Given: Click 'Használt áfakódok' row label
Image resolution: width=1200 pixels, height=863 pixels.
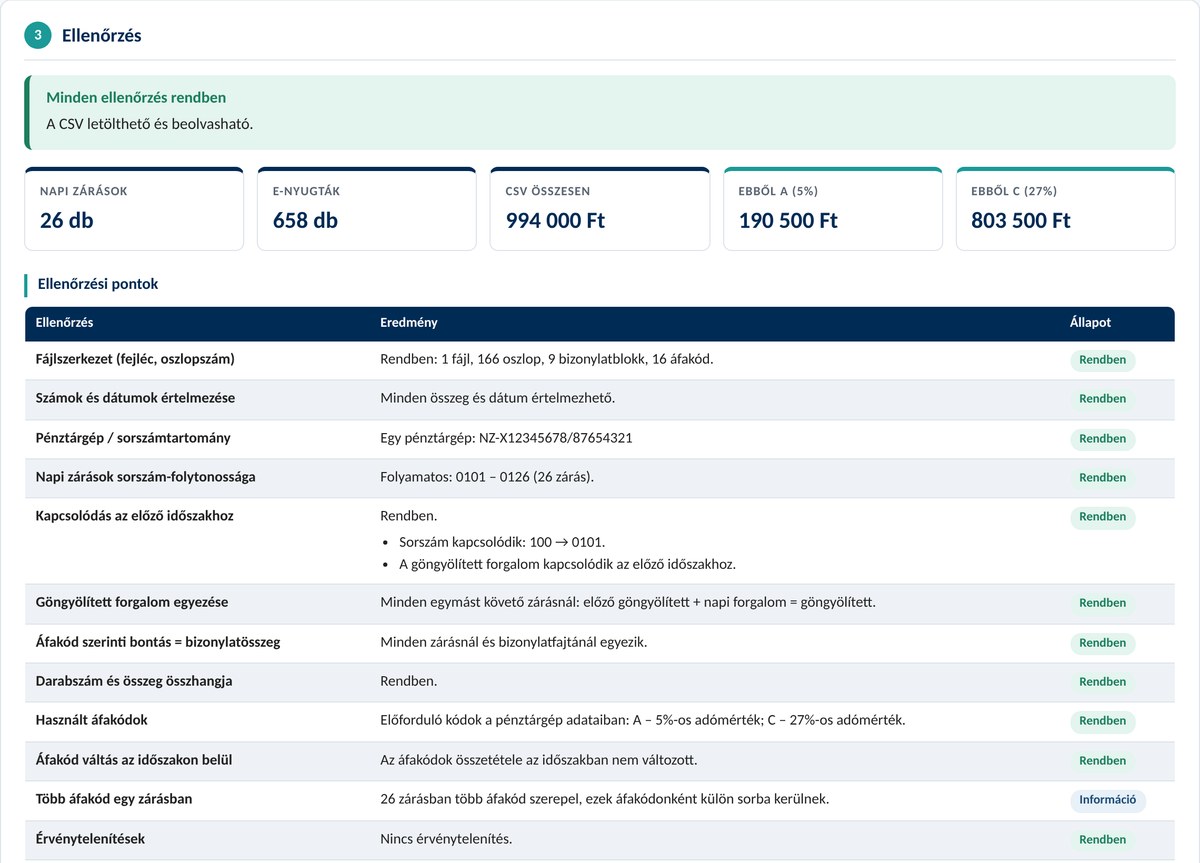Looking at the screenshot, I should pos(92,720).
